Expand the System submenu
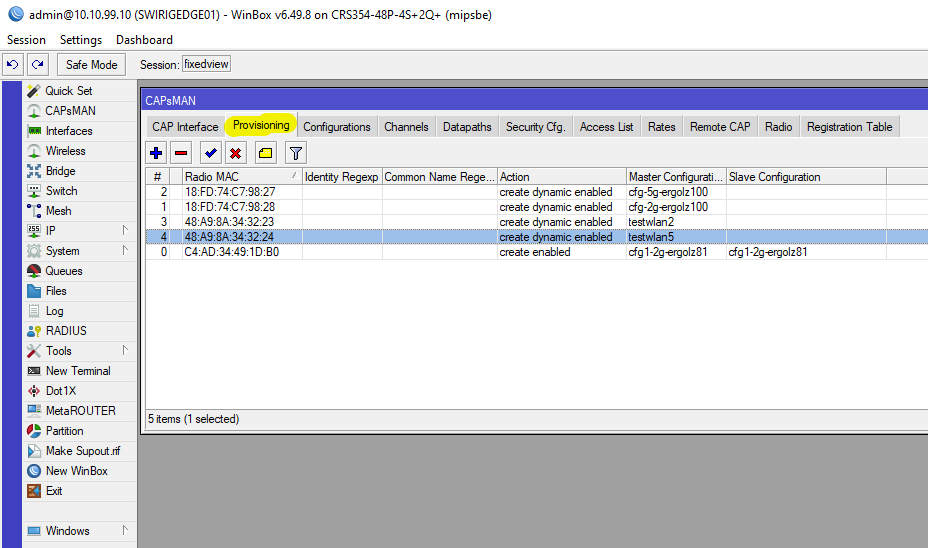The image size is (928, 548). [78, 251]
